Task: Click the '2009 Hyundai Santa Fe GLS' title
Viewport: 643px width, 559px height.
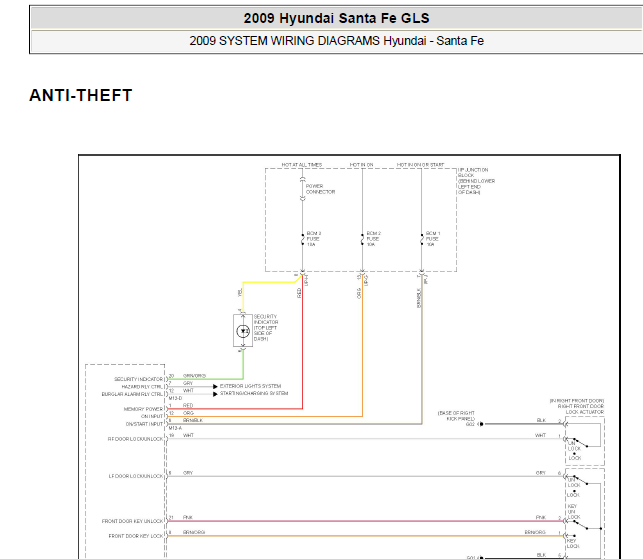Action: (336, 18)
